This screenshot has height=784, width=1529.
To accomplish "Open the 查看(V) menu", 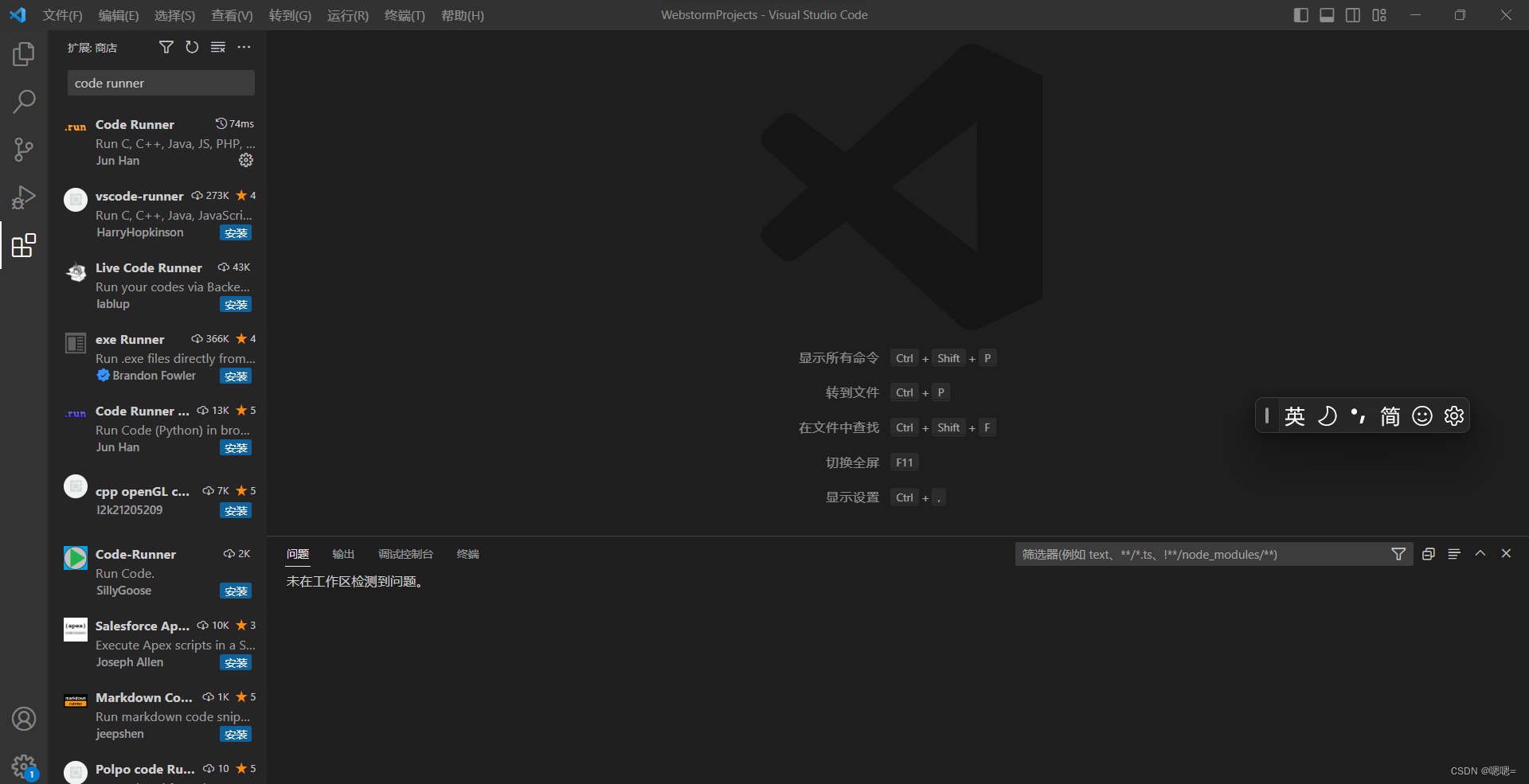I will pos(232,15).
